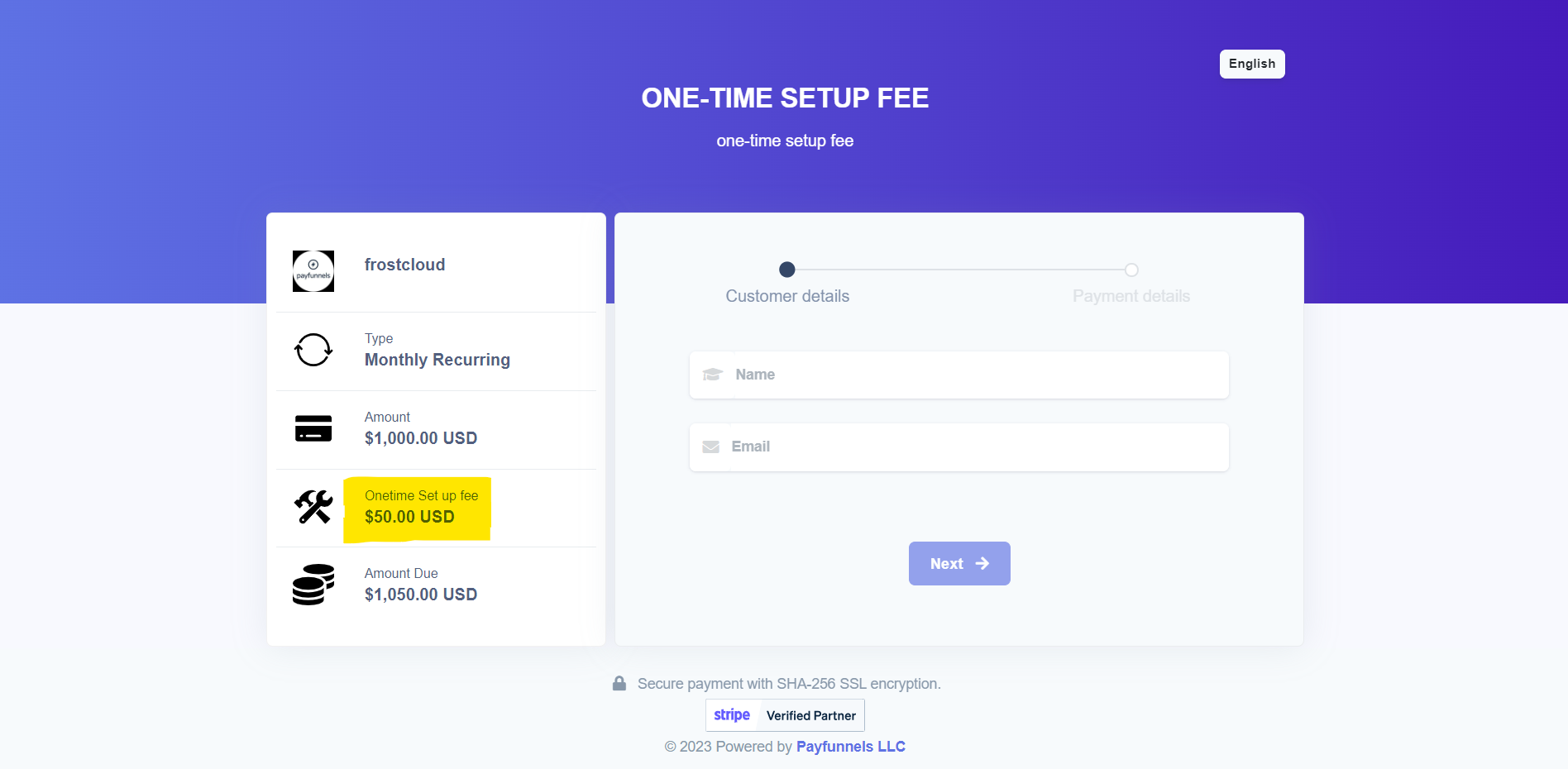Screen dimensions: 1568x769
Task: Open the Payfunnels LLC link
Action: click(x=850, y=746)
